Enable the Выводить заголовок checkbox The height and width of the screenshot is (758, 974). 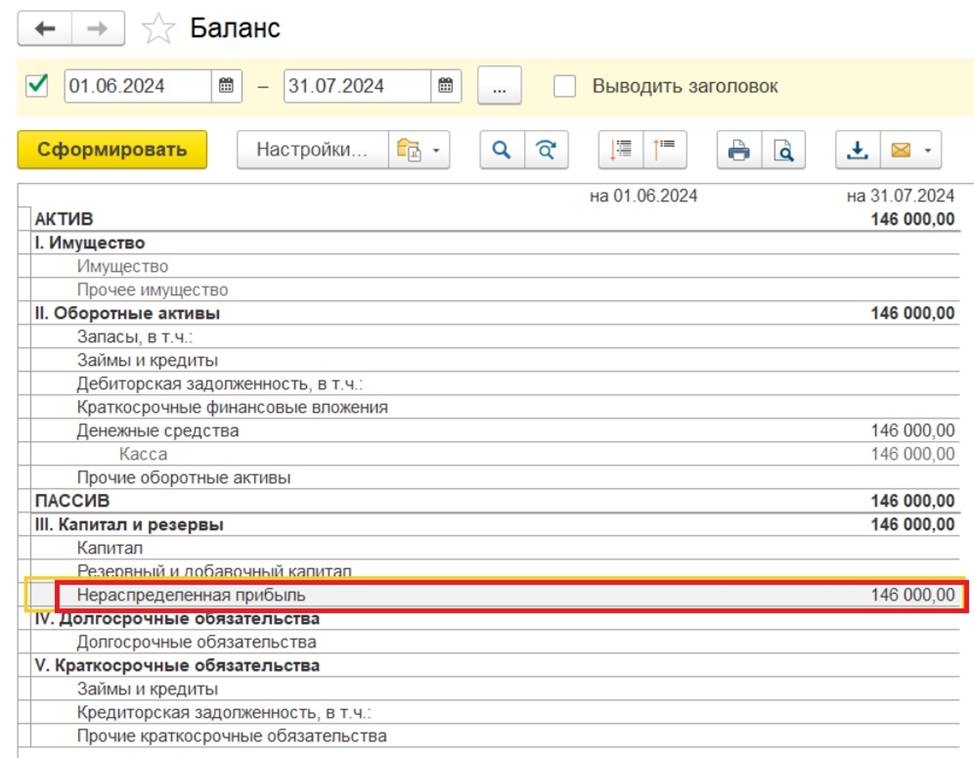click(565, 86)
